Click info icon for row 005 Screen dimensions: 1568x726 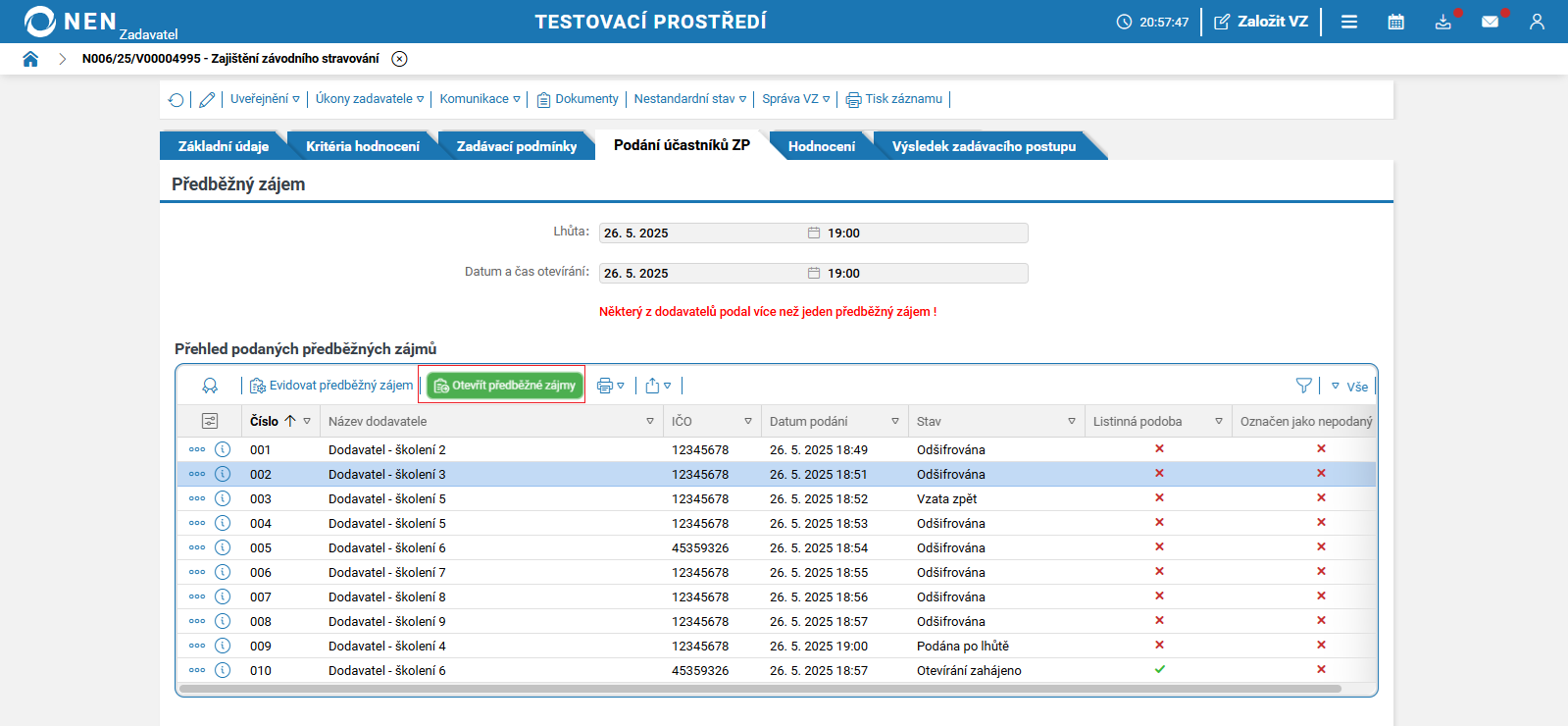pos(223,547)
